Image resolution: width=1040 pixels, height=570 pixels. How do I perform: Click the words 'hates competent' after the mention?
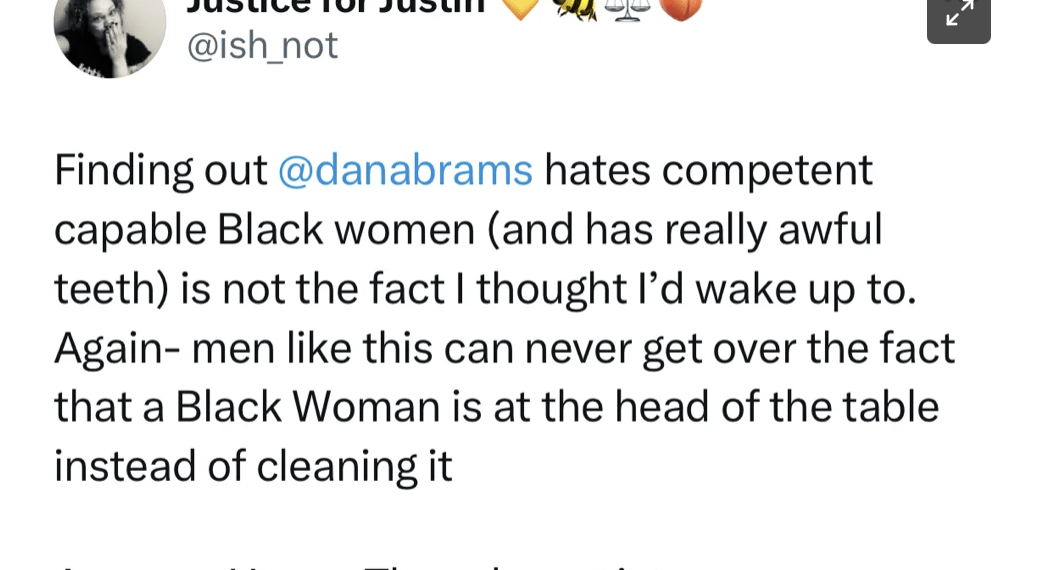click(708, 171)
